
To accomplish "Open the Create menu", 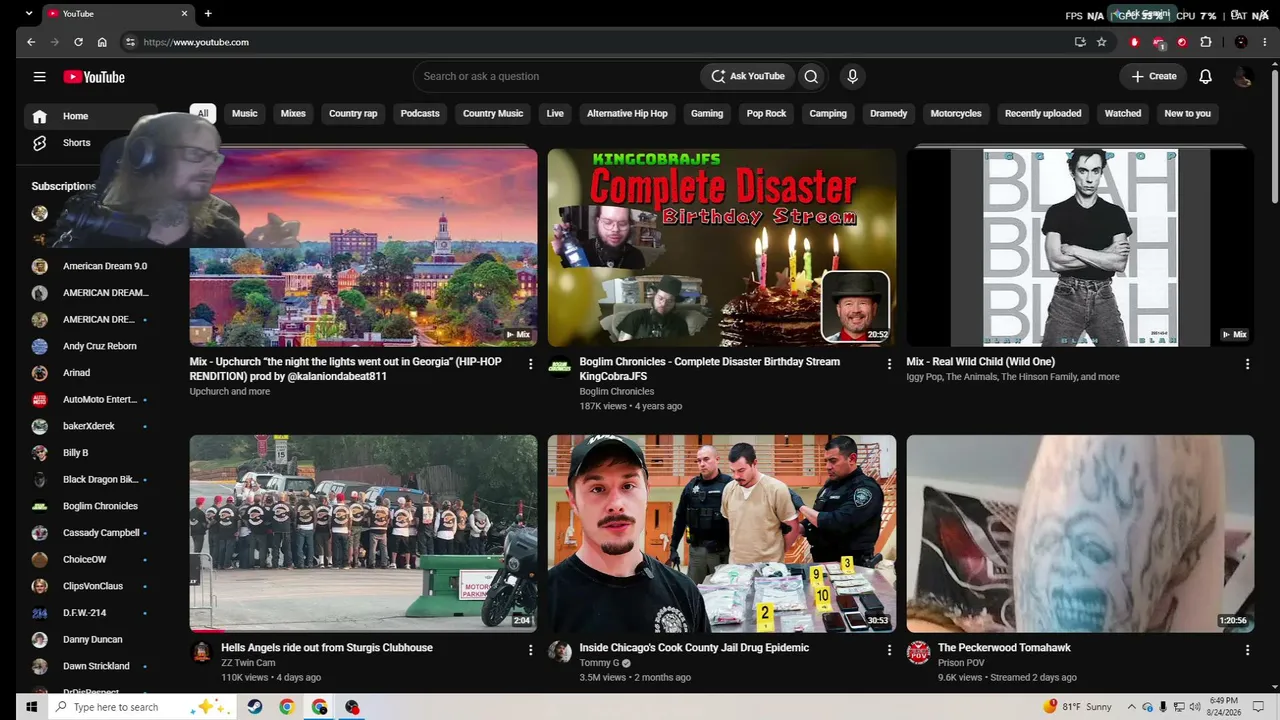I will click(1154, 76).
